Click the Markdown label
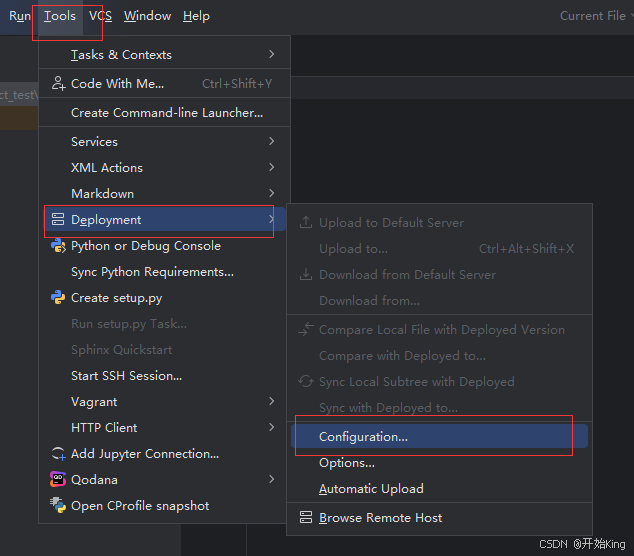 click(x=102, y=194)
